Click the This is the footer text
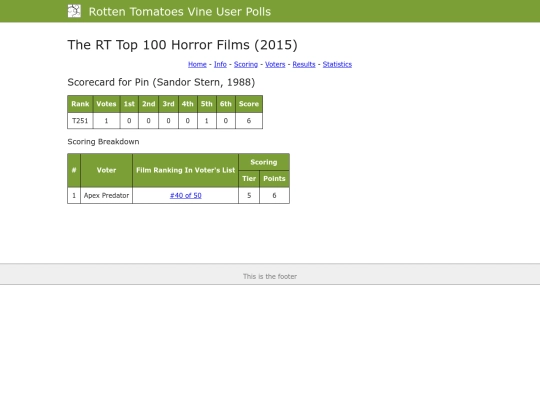The image size is (540, 405). point(270,277)
